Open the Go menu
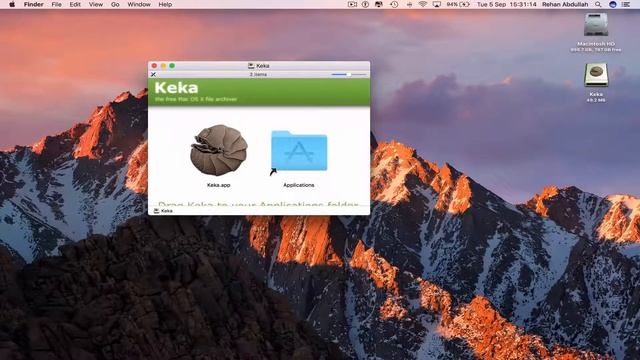 (x=115, y=4)
